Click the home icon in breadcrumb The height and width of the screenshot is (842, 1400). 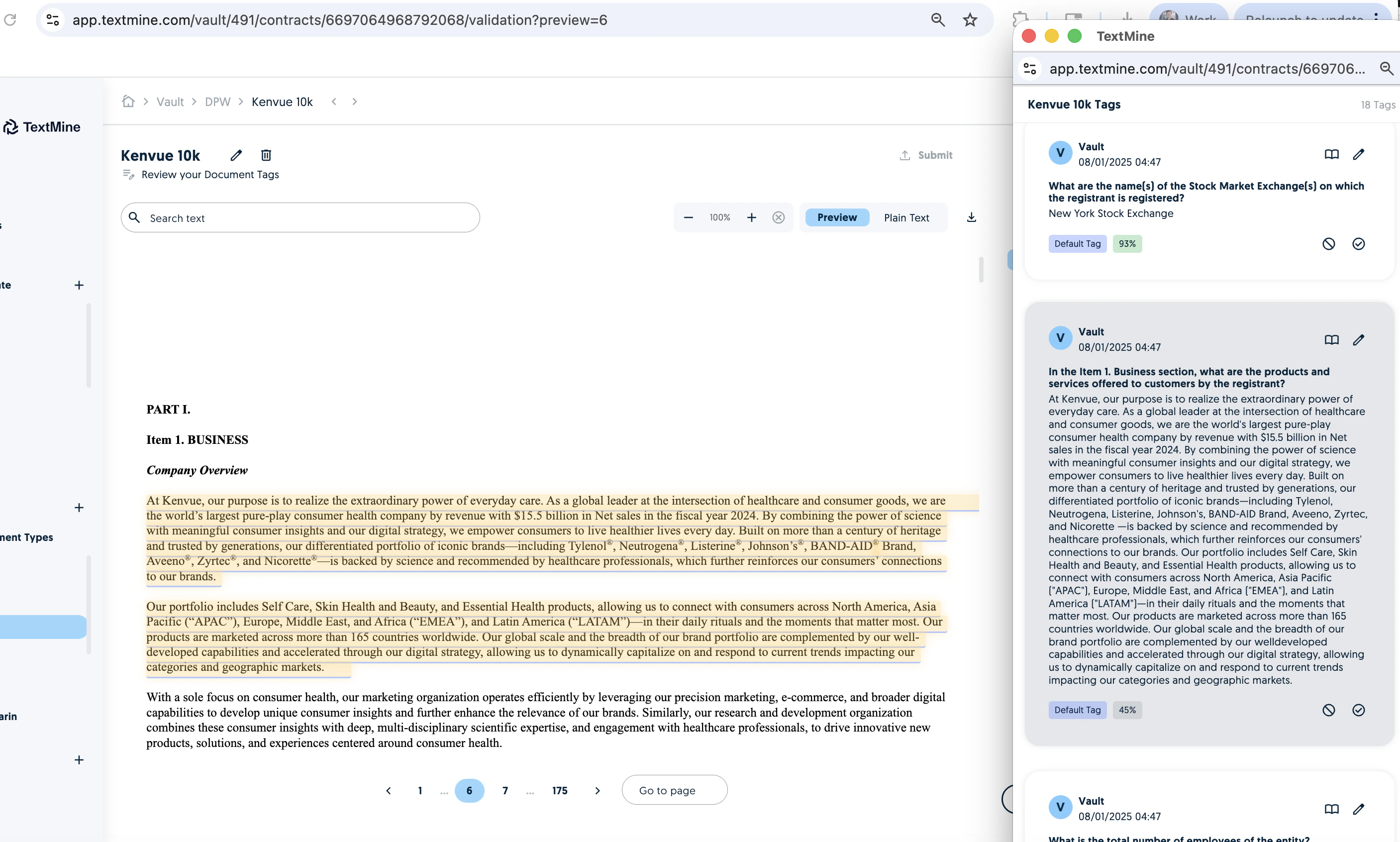[128, 102]
